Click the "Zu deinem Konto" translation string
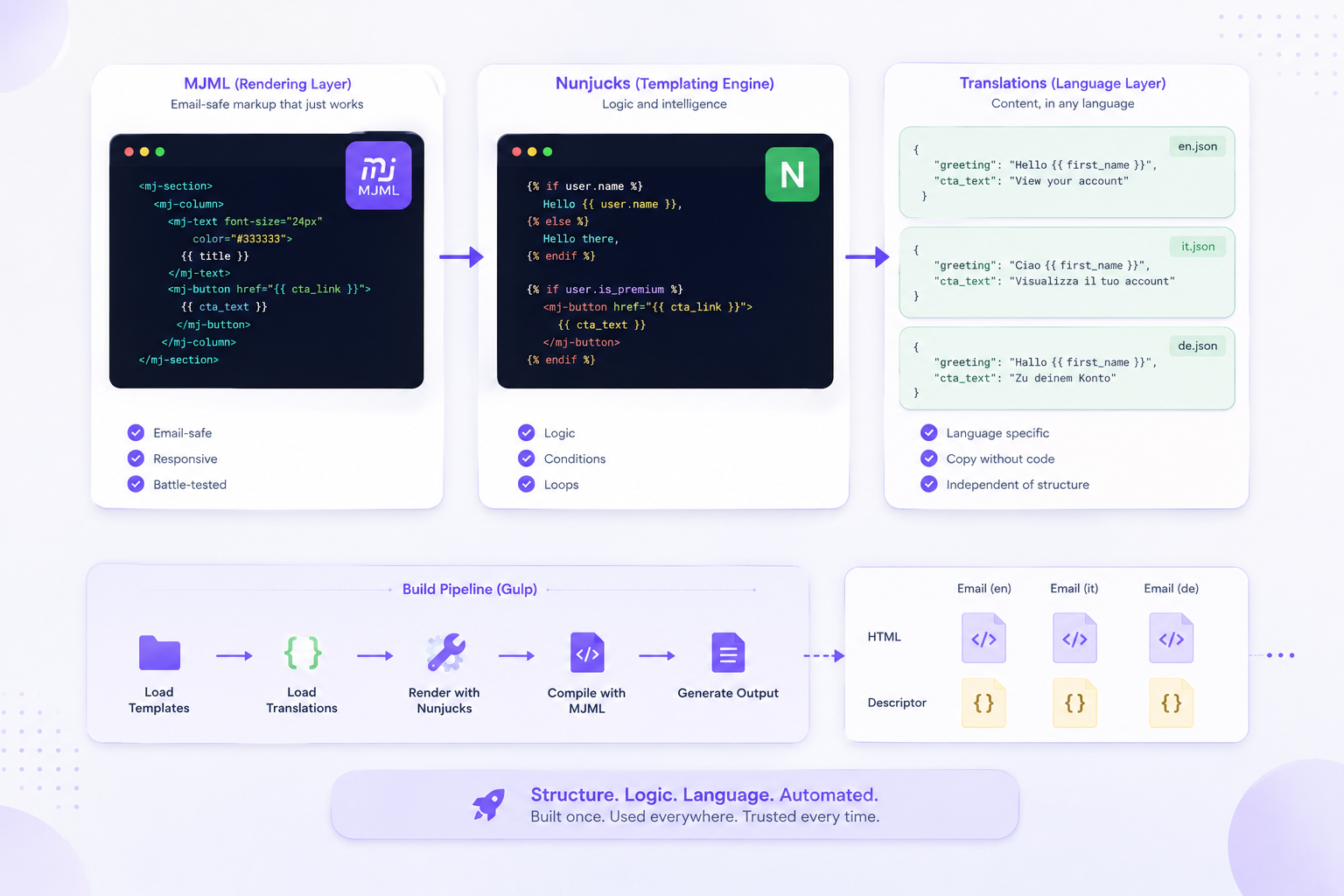 1062,378
